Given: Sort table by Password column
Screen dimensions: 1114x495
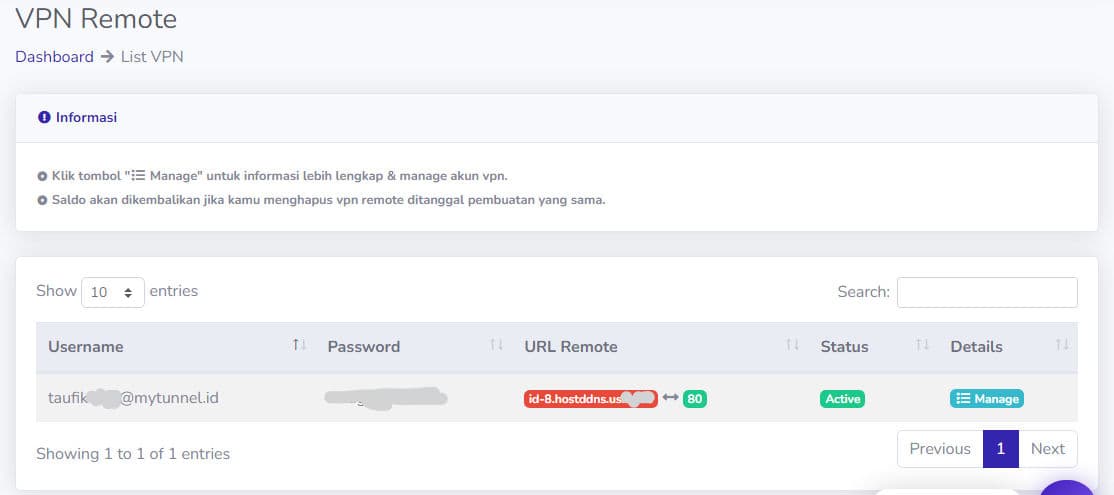Looking at the screenshot, I should click(413, 347).
